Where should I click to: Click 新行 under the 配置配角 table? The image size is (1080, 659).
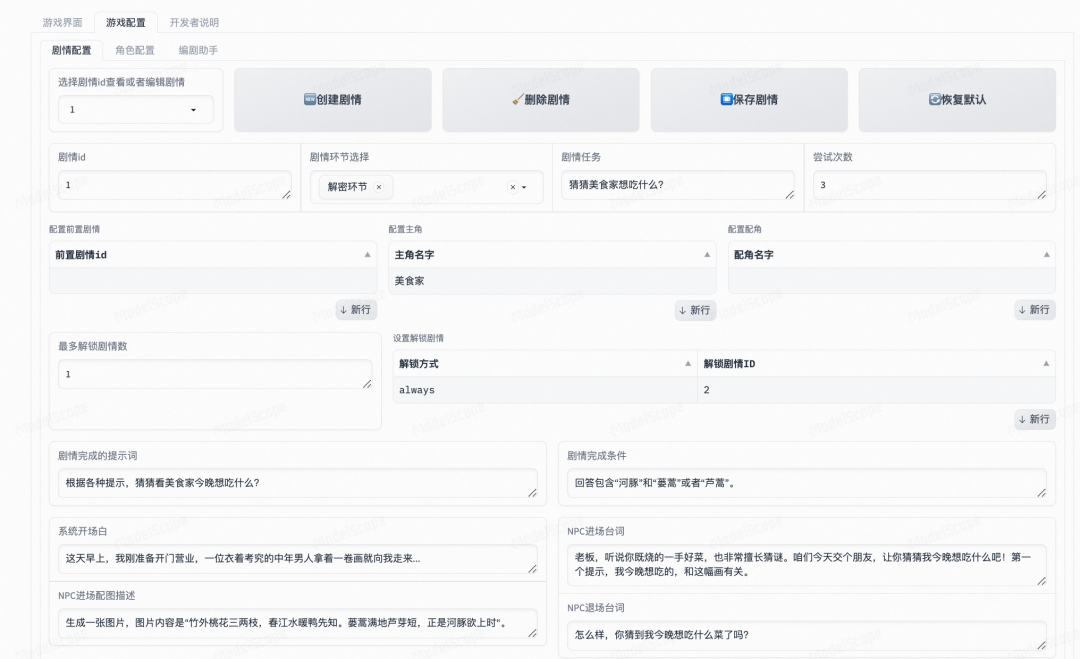(x=1034, y=311)
